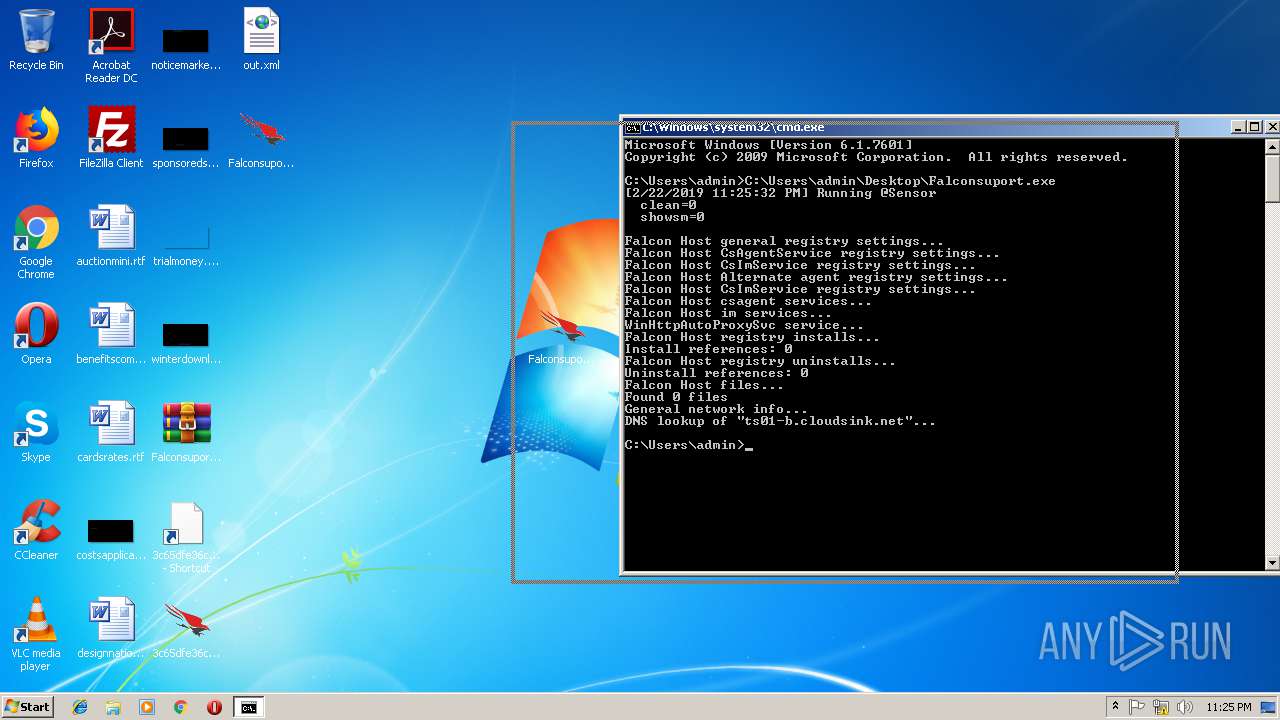Select cardsrates.rtf document icon

[x=111, y=432]
